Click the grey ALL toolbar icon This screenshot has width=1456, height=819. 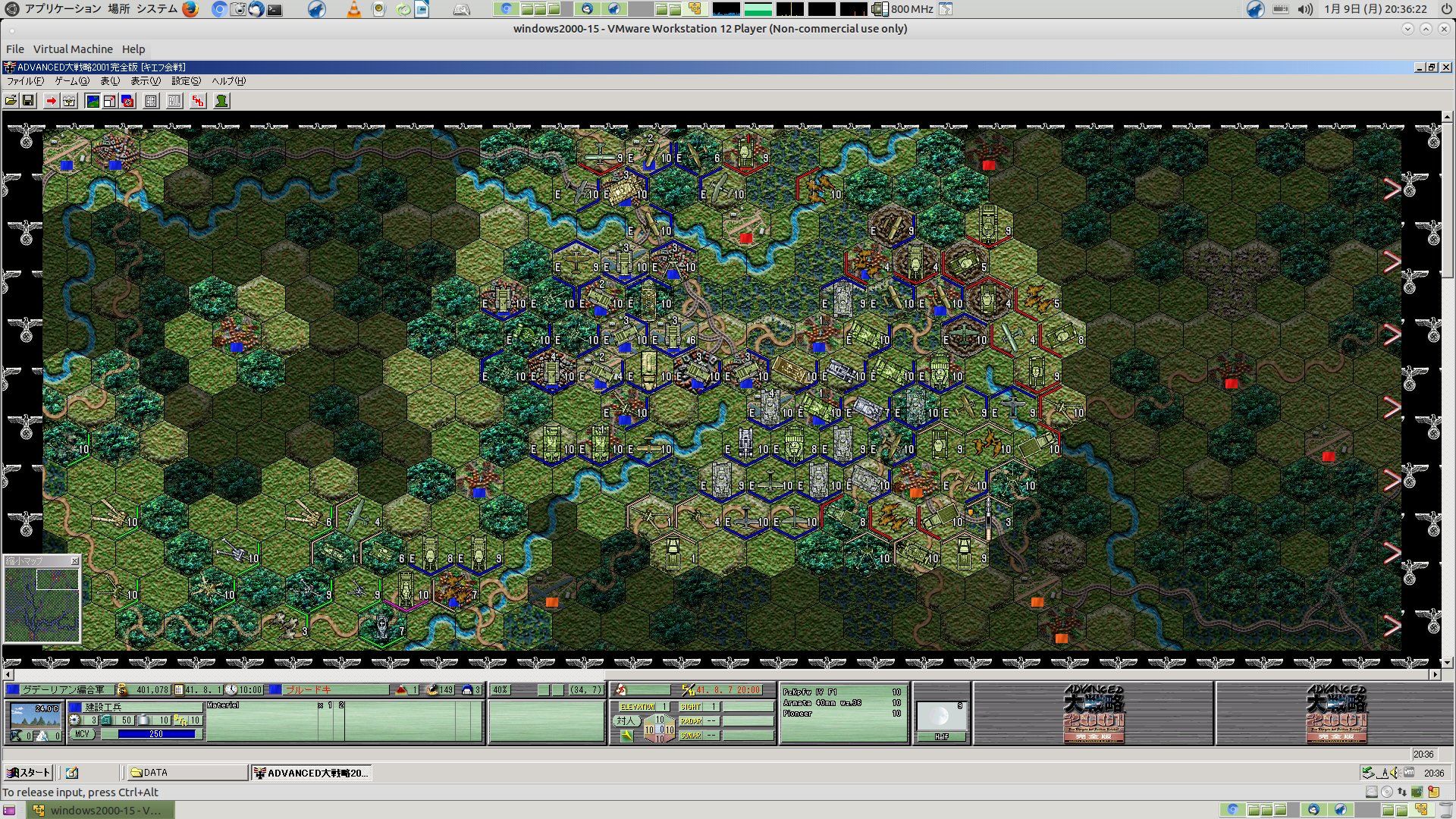(x=174, y=101)
